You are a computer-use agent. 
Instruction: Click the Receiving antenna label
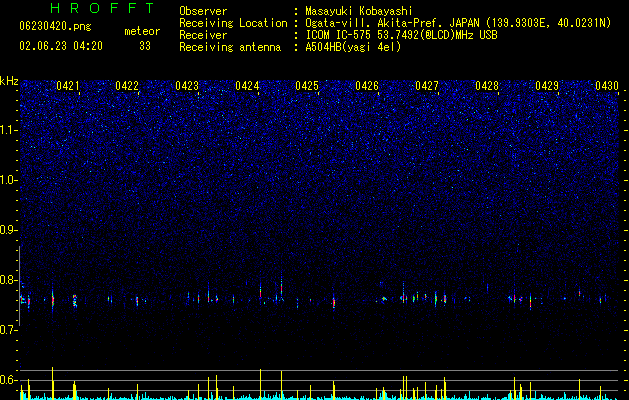pos(230,47)
